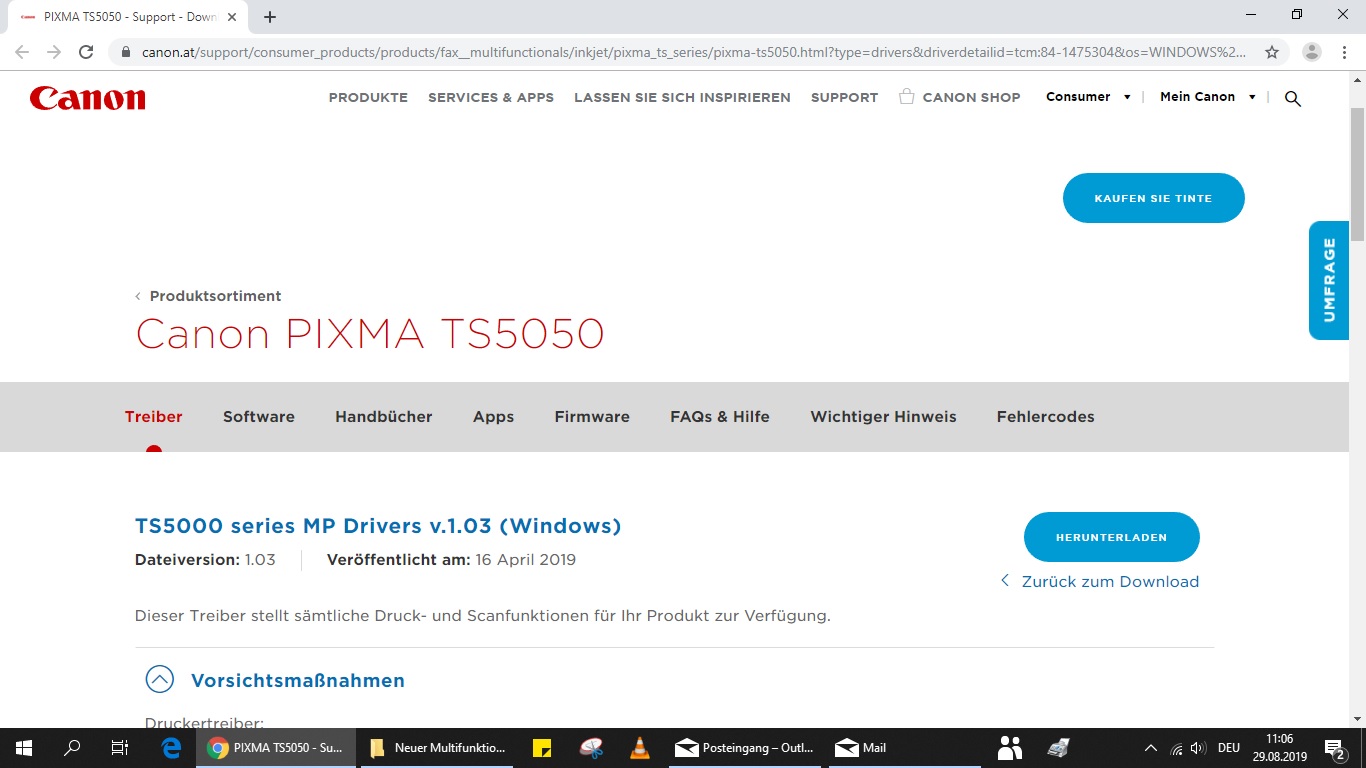Open Neuer Multifunktio... folder in taskbar
The height and width of the screenshot is (768, 1366).
click(437, 748)
